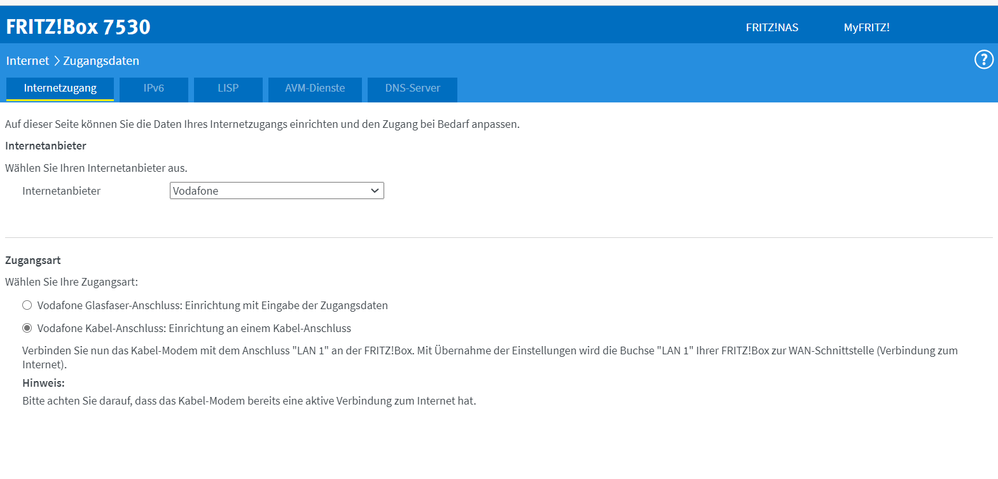
Task: Select Vodafone Glasfaser-Anschluss radio button
Action: point(27,305)
